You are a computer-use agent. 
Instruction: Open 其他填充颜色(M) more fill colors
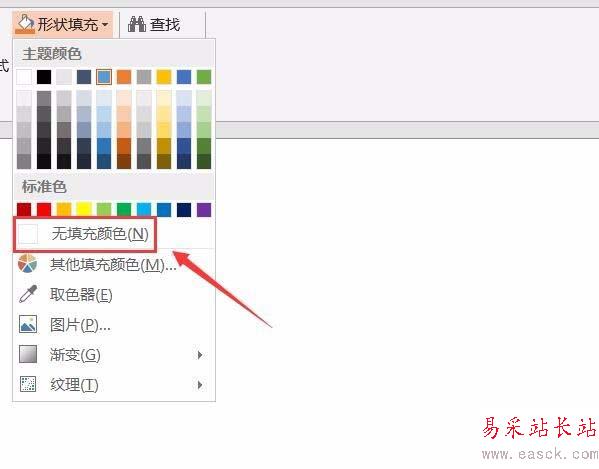[113, 264]
